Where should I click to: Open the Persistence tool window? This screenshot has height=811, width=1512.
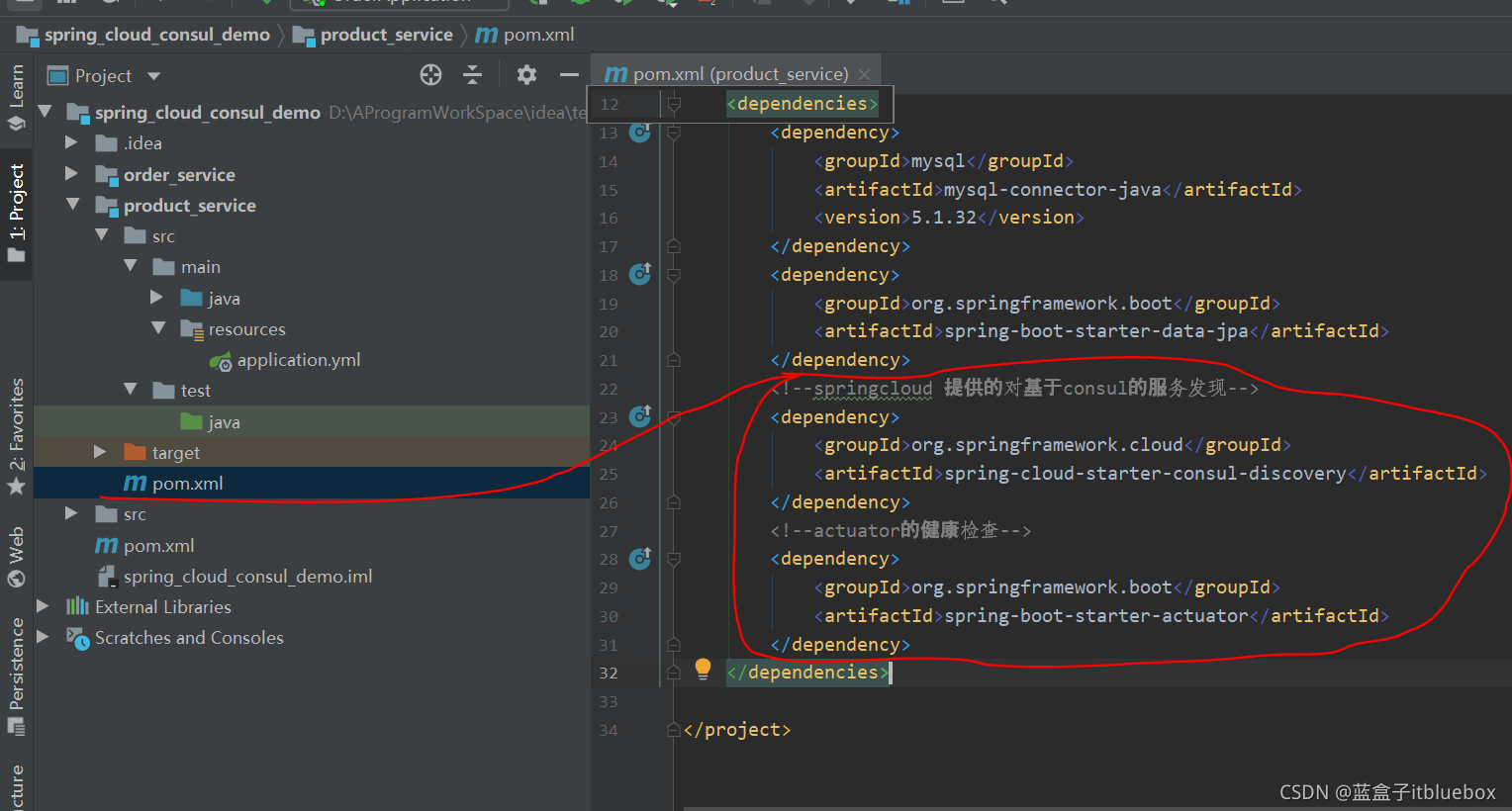16,676
